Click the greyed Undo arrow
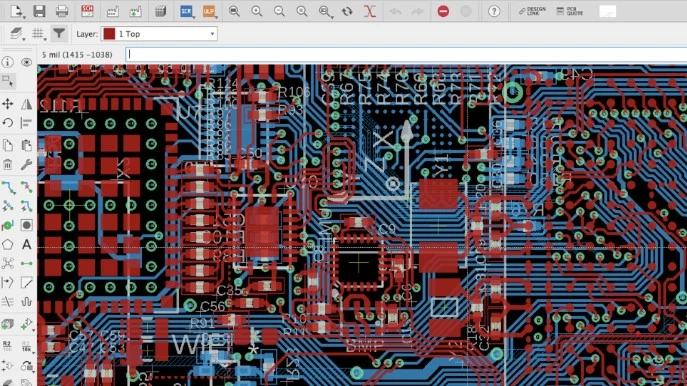687x386 pixels. (x=395, y=11)
